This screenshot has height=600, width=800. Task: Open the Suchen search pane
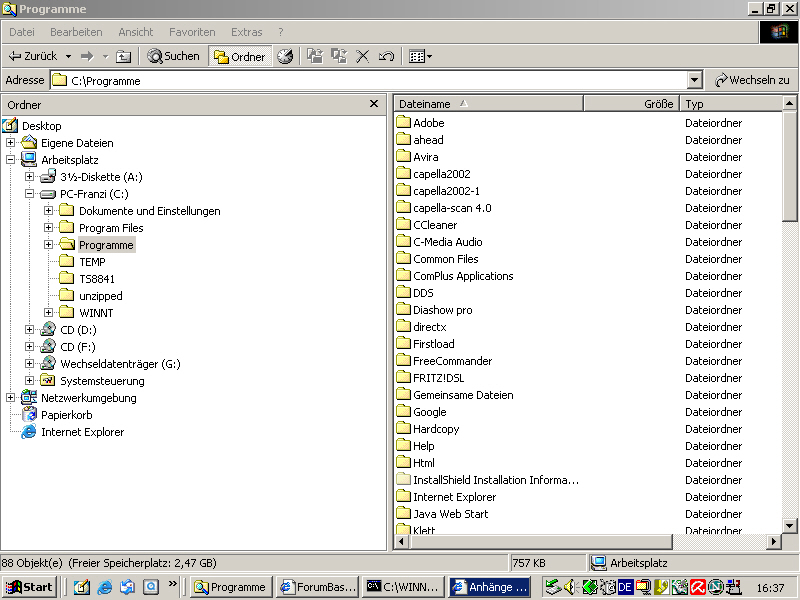pyautogui.click(x=173, y=56)
